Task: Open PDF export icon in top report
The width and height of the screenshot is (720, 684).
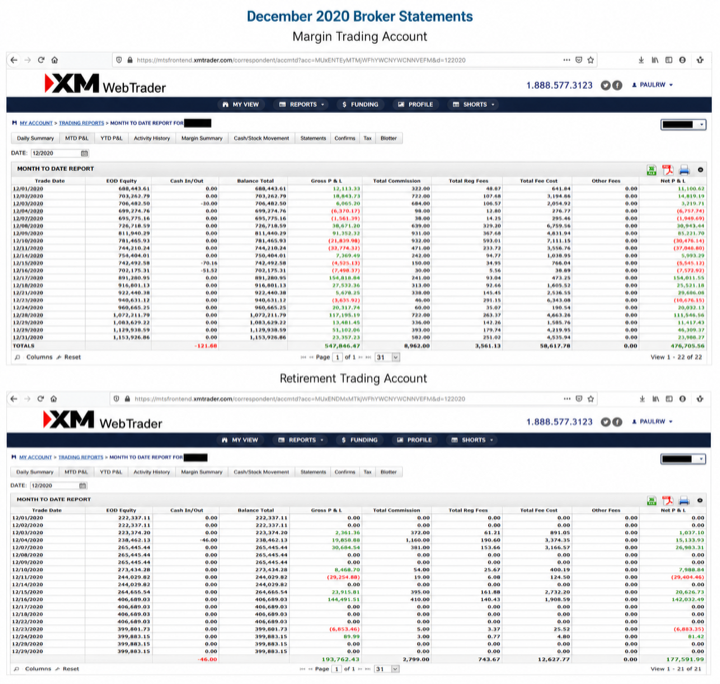Action: click(667, 170)
